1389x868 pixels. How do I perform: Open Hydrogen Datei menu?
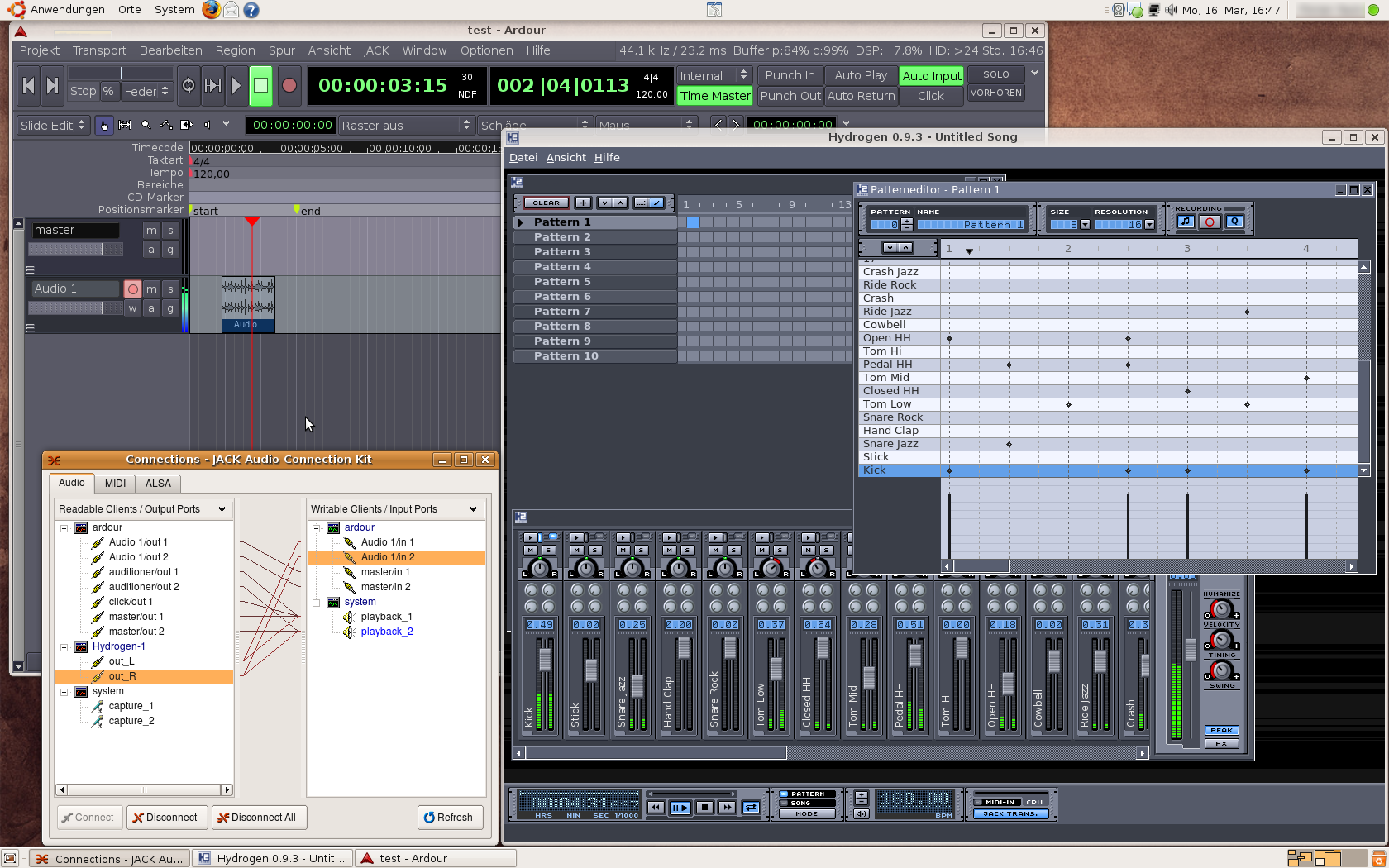coord(523,158)
